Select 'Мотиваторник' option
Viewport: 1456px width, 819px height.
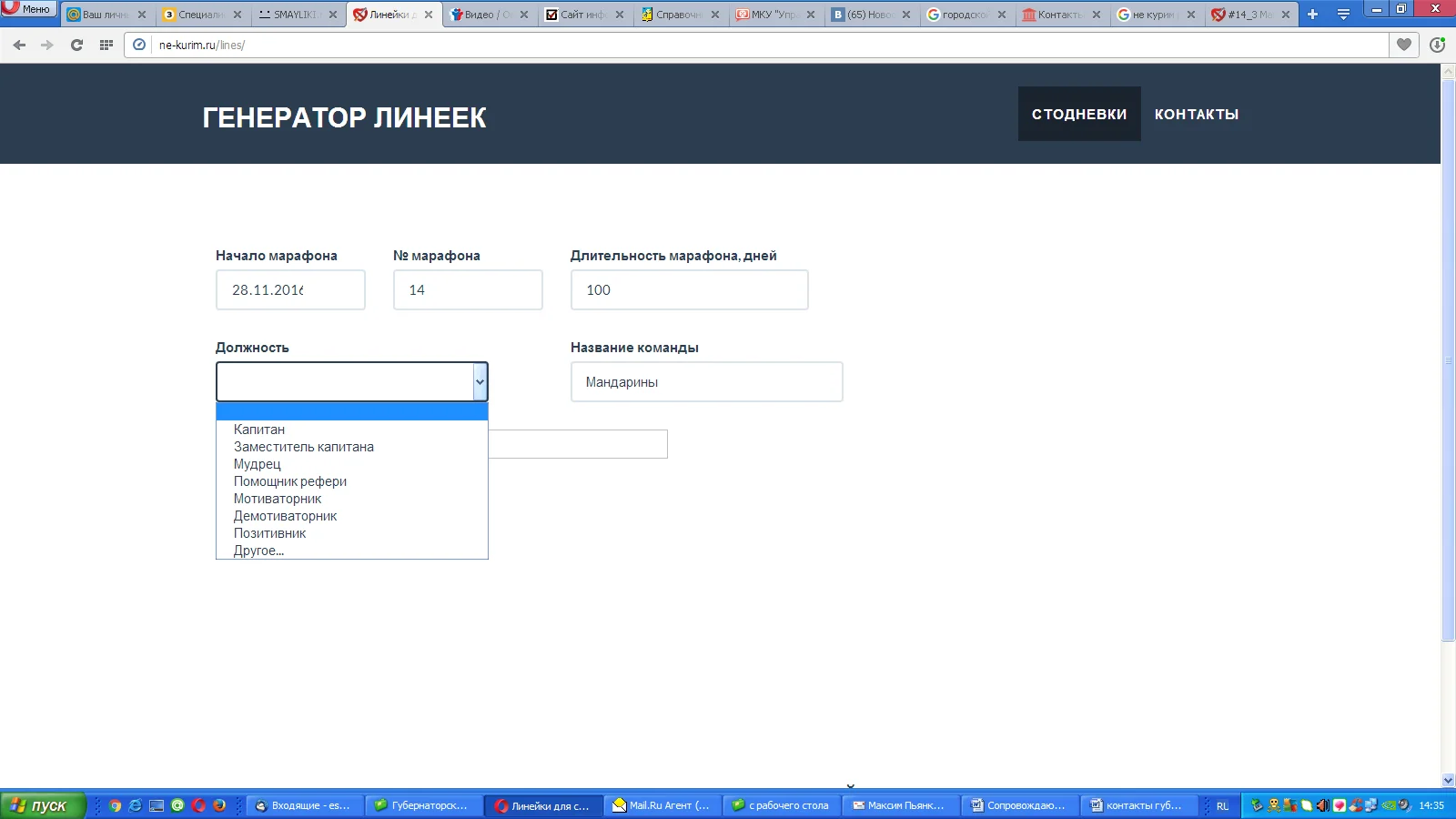click(352, 499)
